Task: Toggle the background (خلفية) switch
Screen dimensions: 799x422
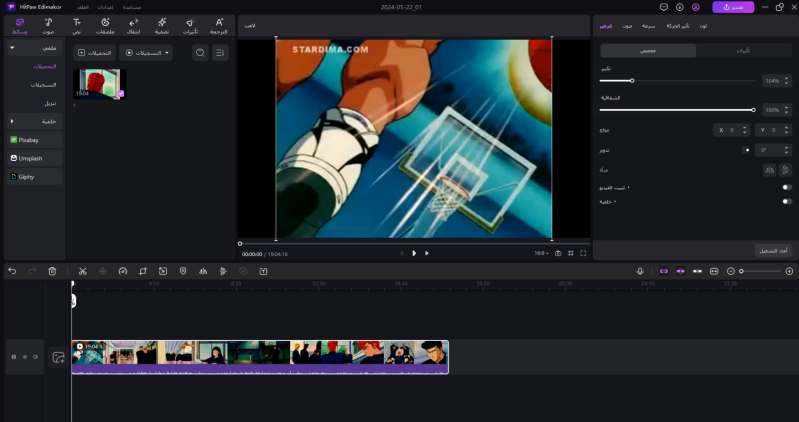Action: 787,201
